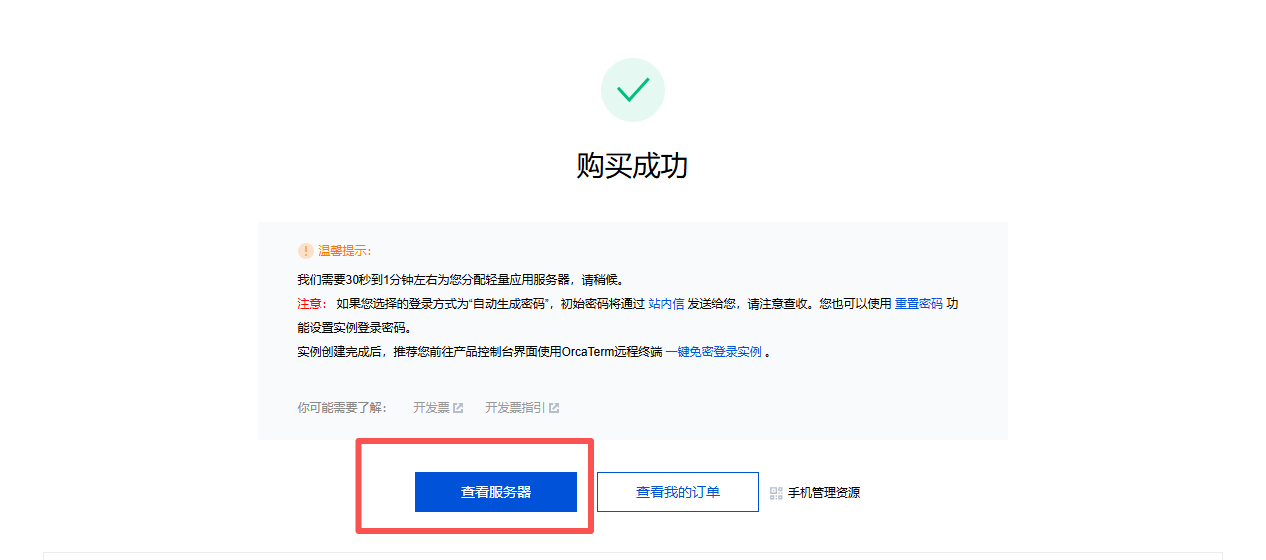Click the line starting 我们需要30秒到1分钟
1266x560 pixels.
point(467,280)
